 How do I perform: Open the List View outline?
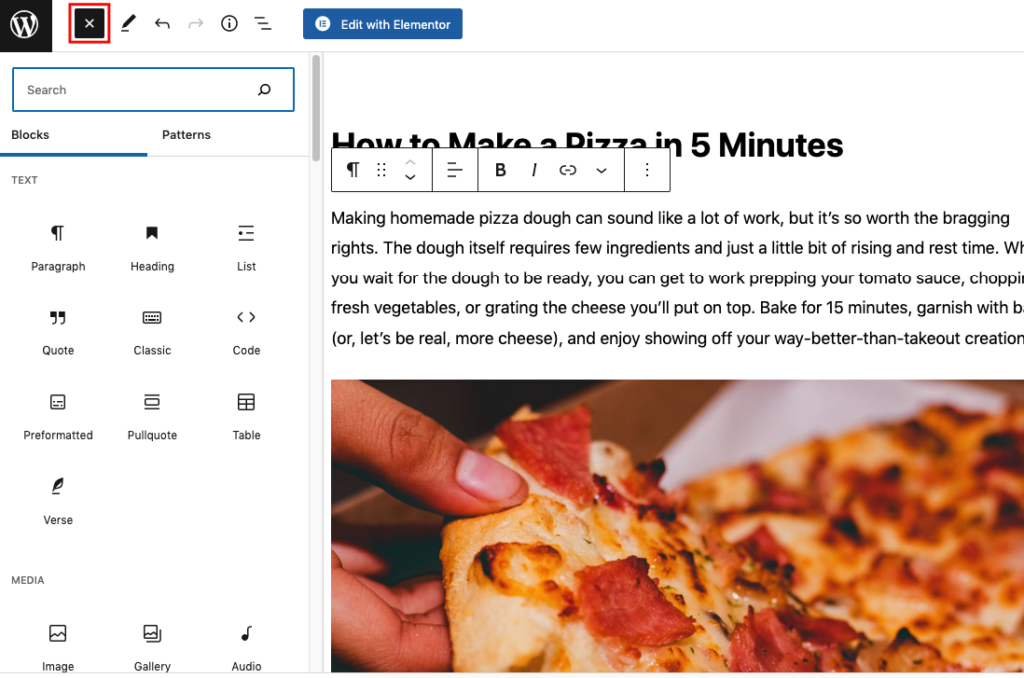tap(263, 24)
